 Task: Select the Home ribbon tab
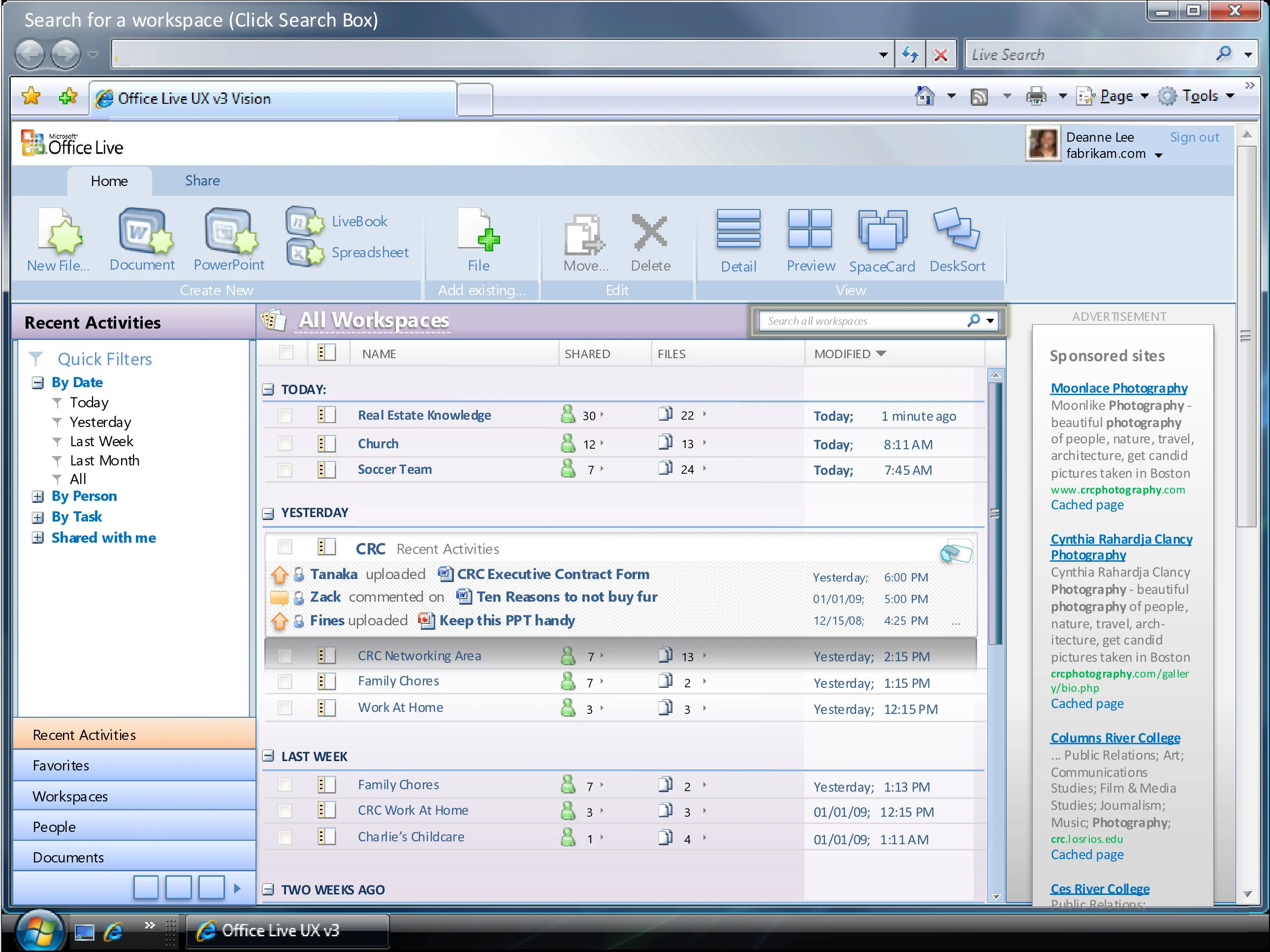click(109, 182)
